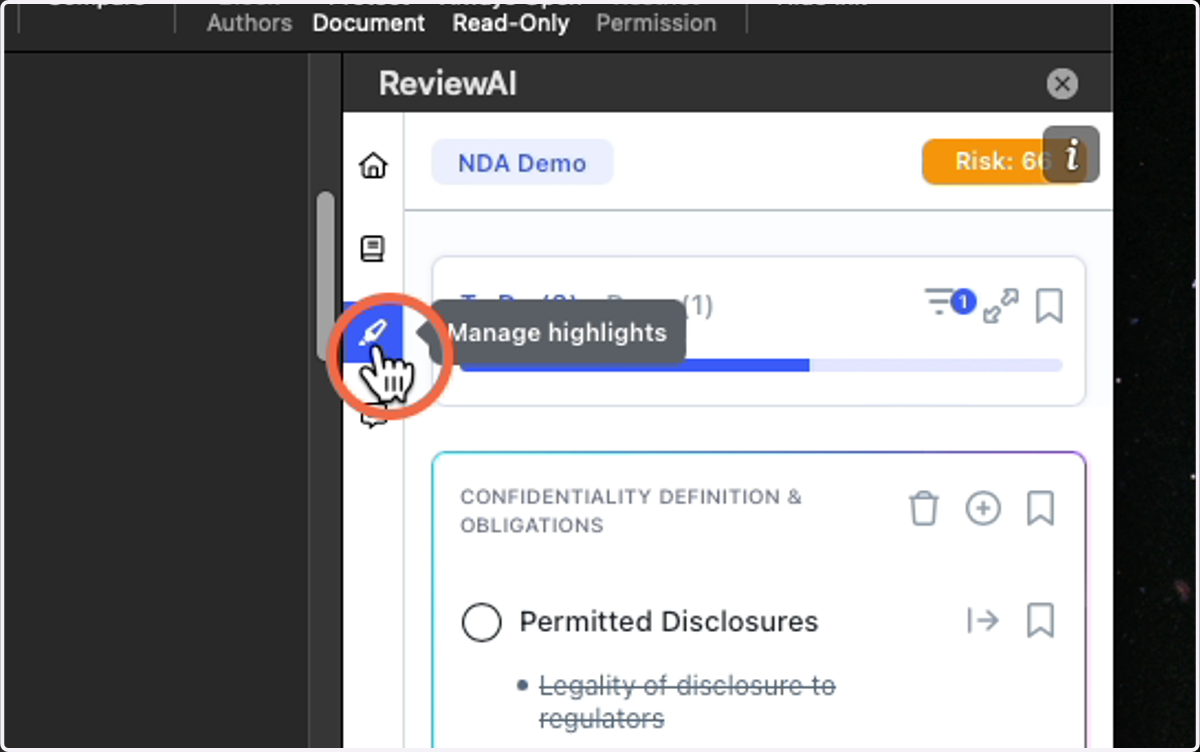Bookmark the Permitted Disclosures item
Image resolution: width=1200 pixels, height=752 pixels.
point(1041,621)
